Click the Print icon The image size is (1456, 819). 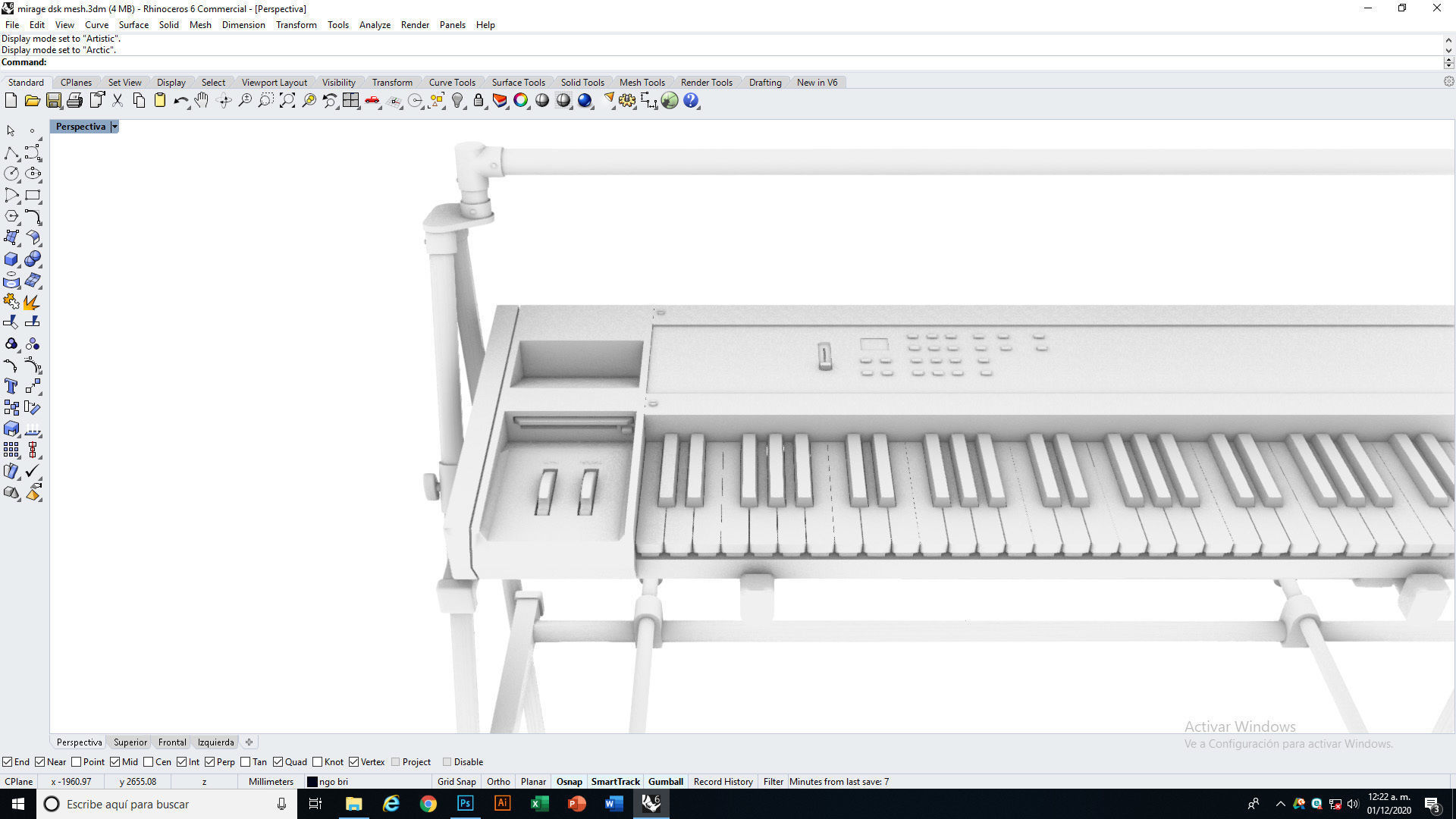[x=74, y=101]
